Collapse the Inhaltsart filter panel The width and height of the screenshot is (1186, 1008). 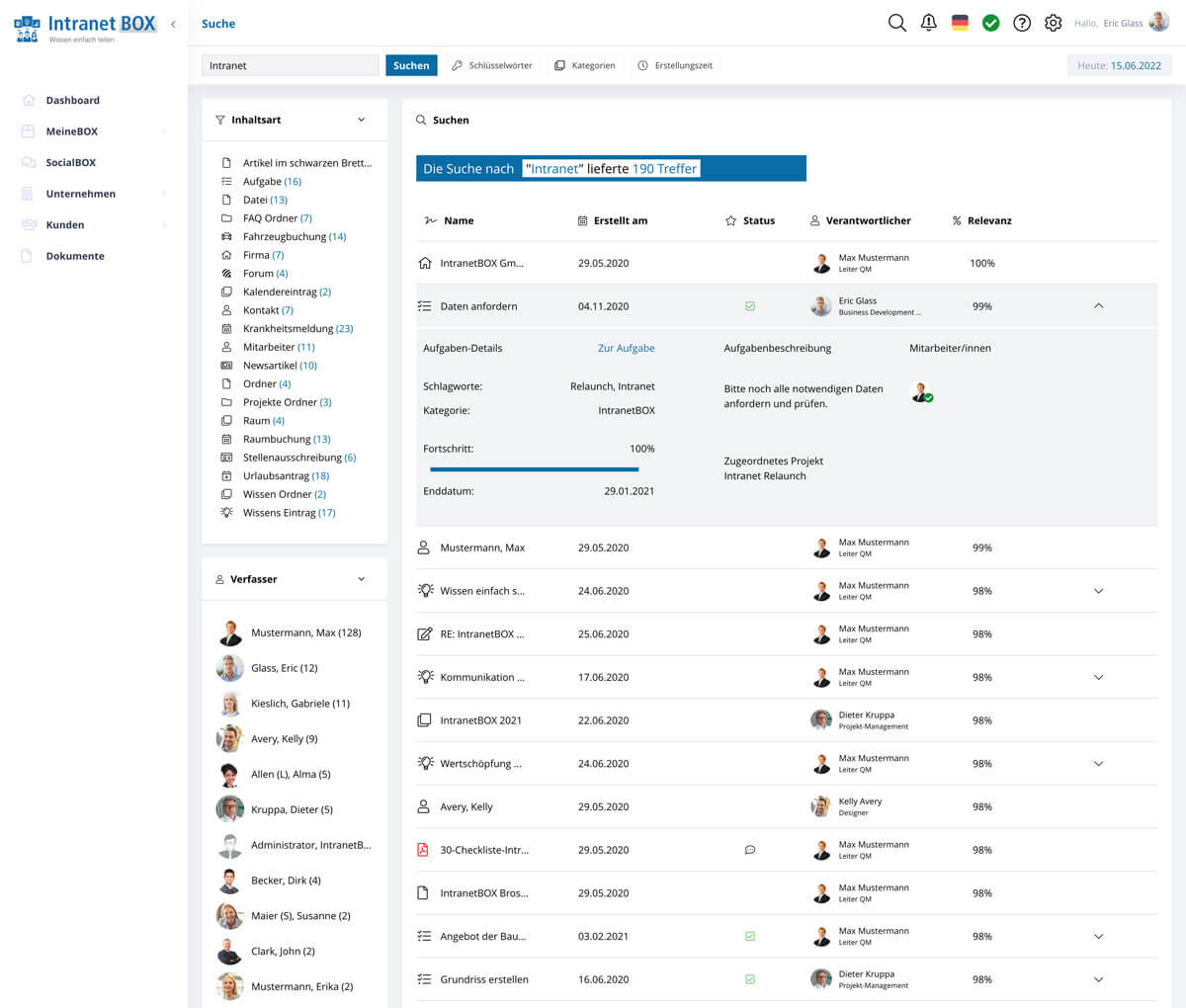click(x=361, y=120)
